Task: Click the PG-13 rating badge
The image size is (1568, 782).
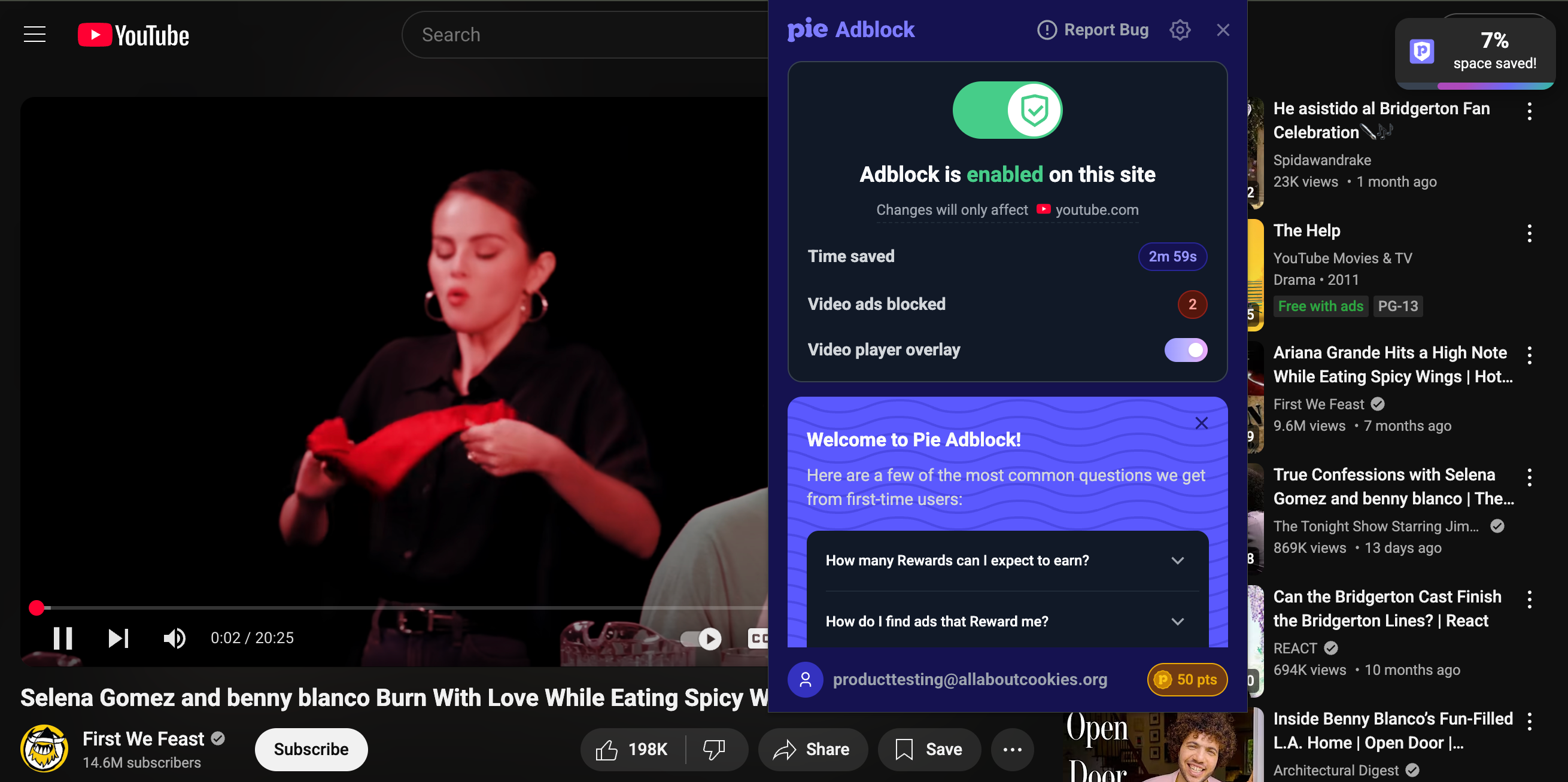Action: pyautogui.click(x=1397, y=306)
